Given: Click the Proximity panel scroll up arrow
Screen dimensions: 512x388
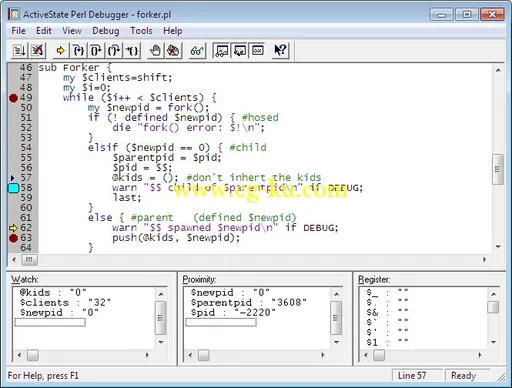Looking at the screenshot, I should (x=336, y=294).
